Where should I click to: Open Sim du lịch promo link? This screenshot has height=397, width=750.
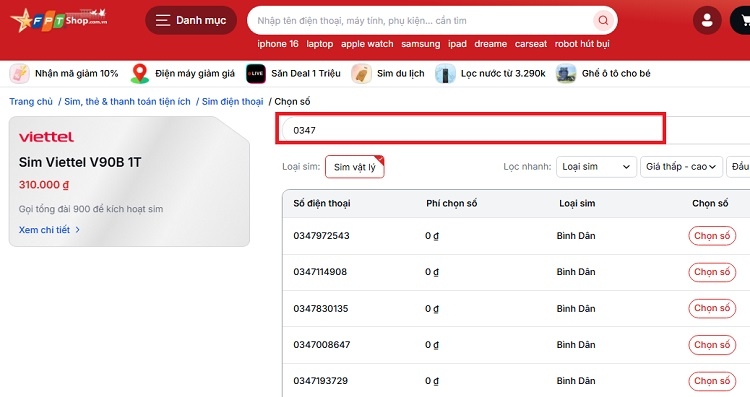(400, 74)
